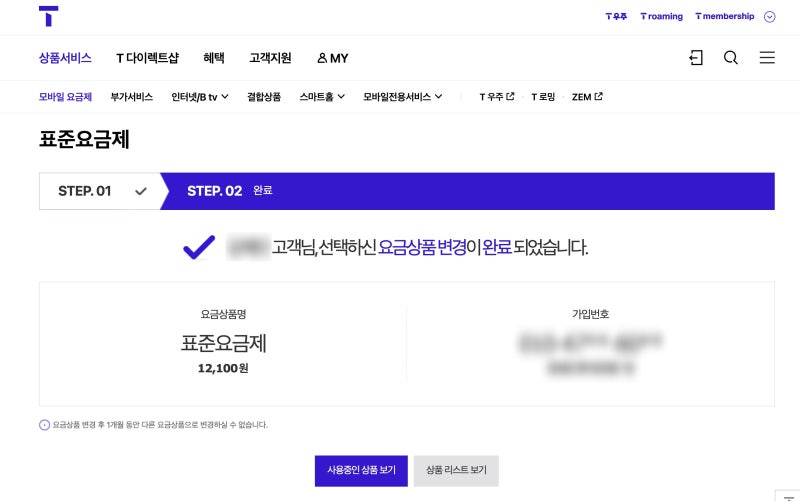Select the 고객지원 main menu
This screenshot has width=800, height=501.
(x=270, y=58)
